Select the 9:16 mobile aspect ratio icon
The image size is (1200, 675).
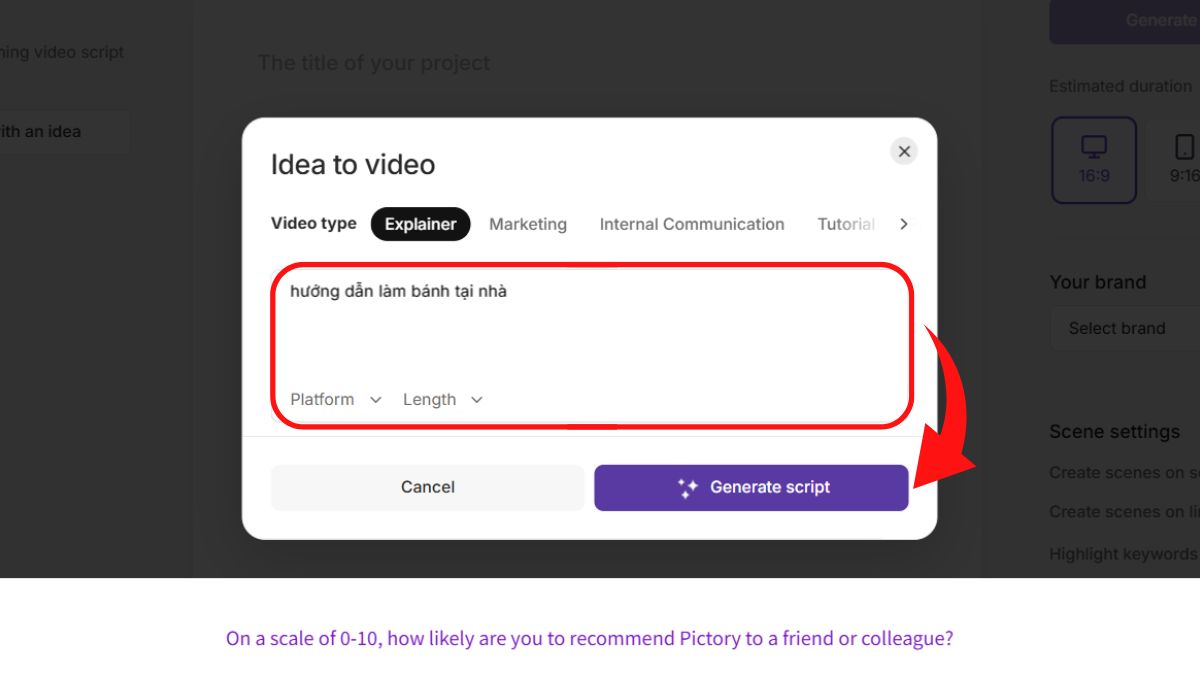(1184, 160)
